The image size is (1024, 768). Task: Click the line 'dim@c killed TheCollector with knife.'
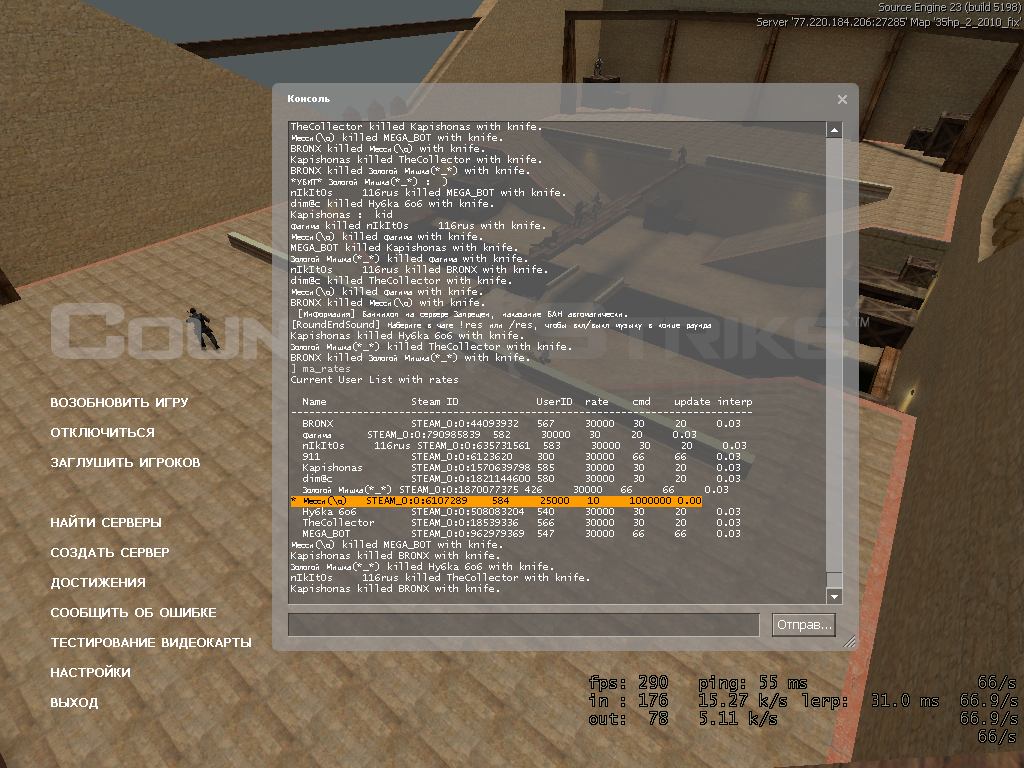401,280
